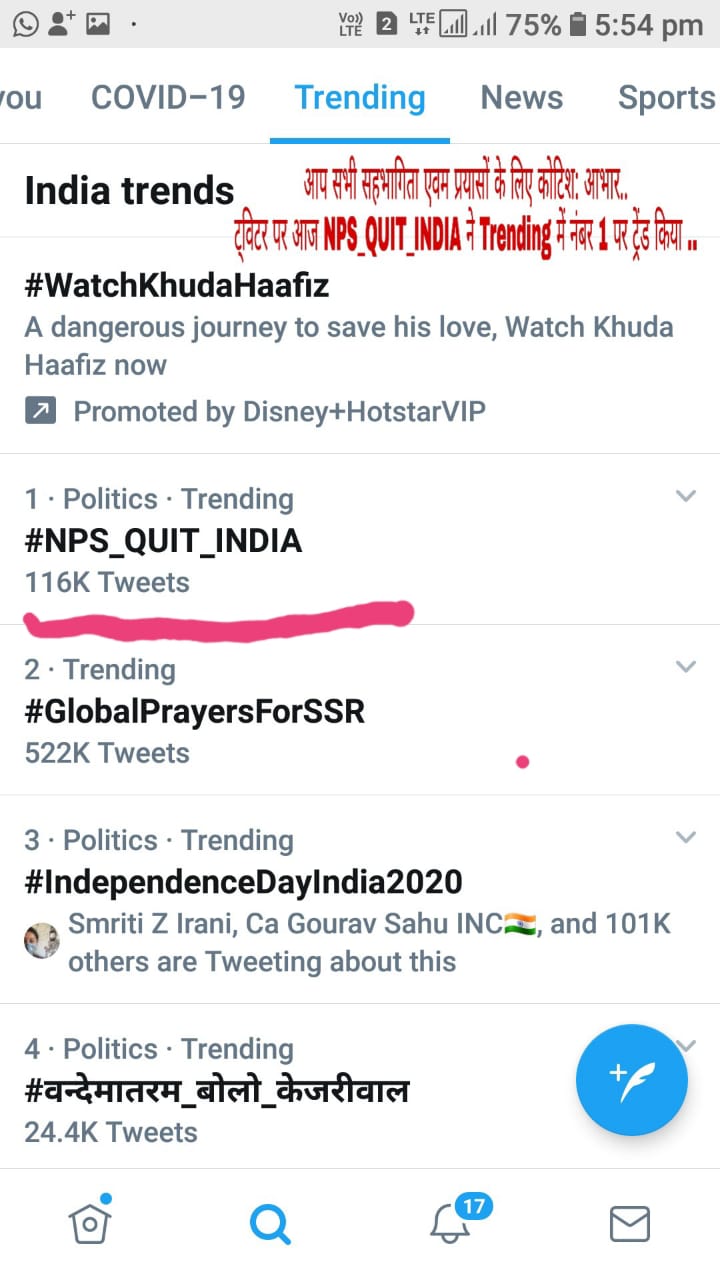The image size is (720, 1280).
Task: Switch to the COVID-19 tab
Action: point(168,98)
